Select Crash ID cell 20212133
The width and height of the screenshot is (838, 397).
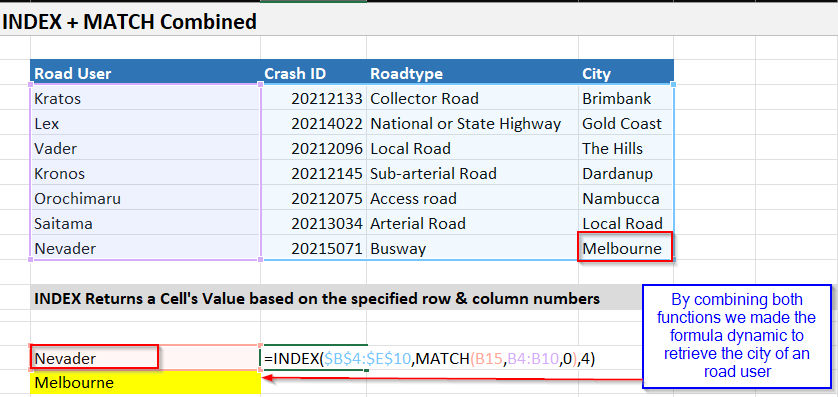(x=313, y=98)
